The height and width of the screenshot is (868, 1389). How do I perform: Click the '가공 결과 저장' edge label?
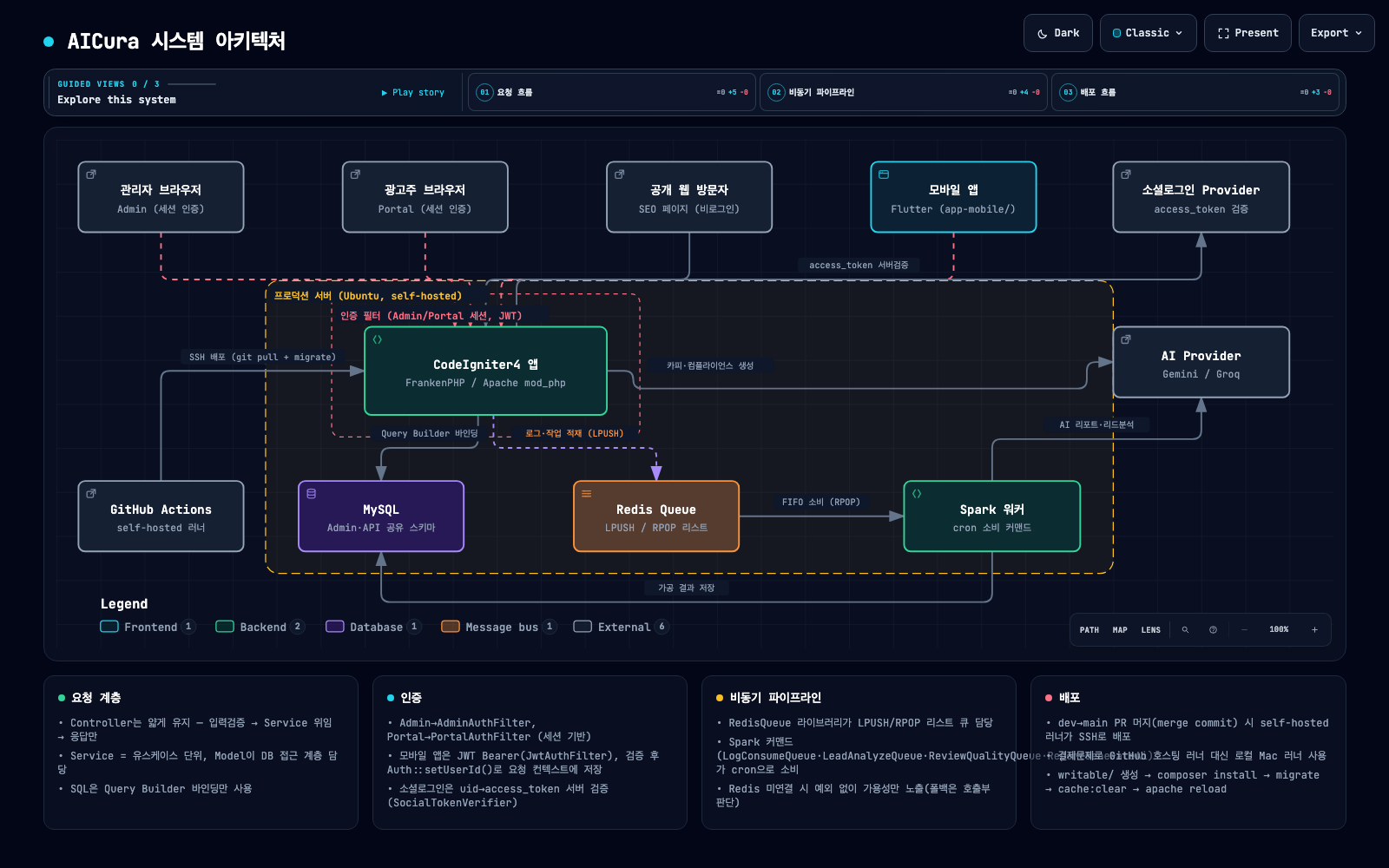point(686,589)
